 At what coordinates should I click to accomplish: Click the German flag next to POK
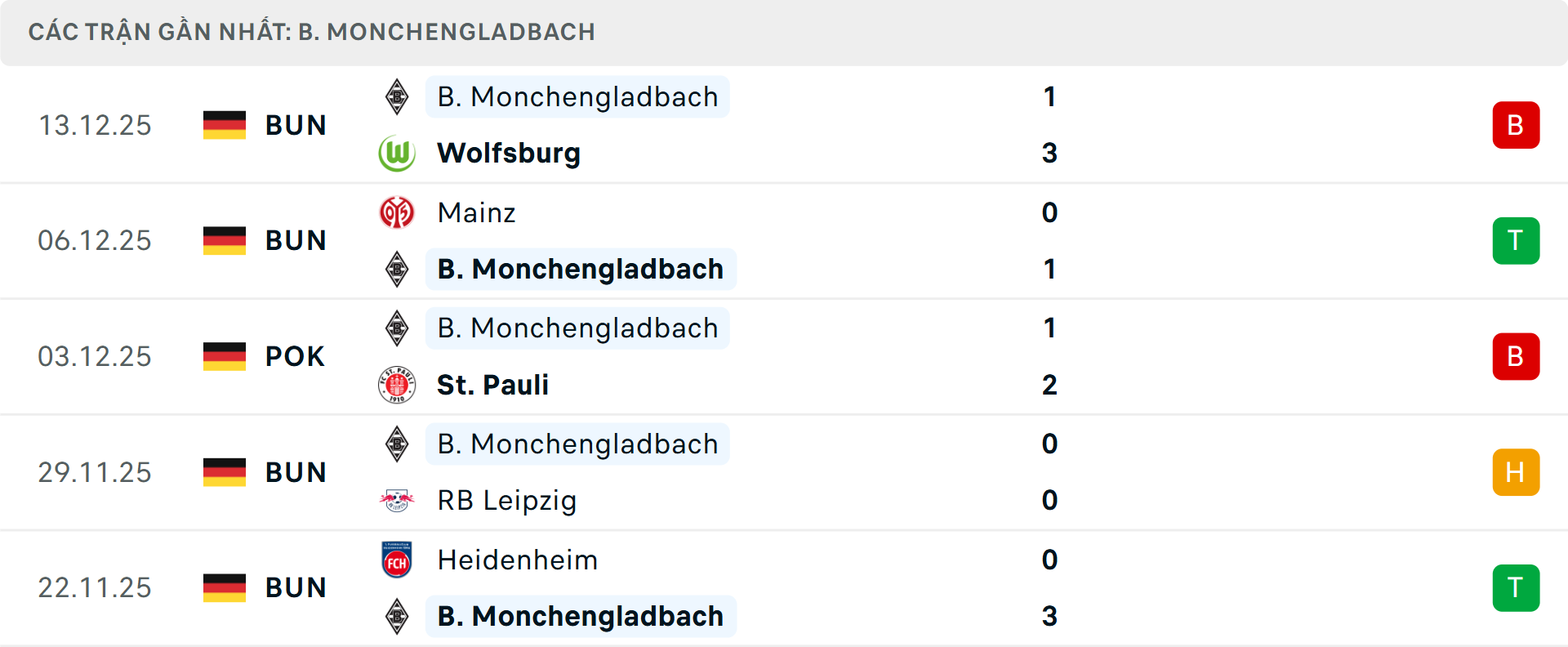coord(224,356)
